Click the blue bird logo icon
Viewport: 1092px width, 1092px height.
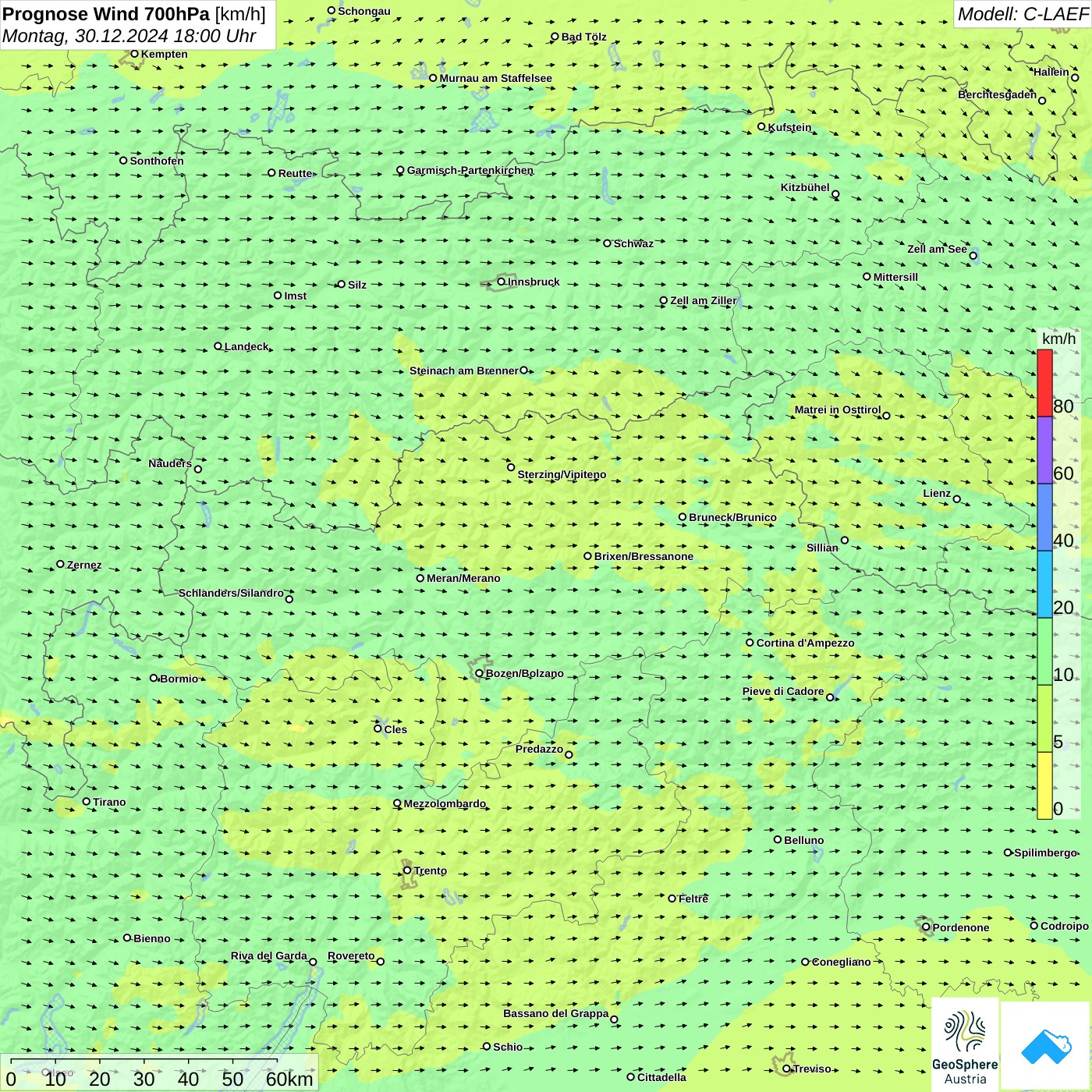[1046, 1046]
